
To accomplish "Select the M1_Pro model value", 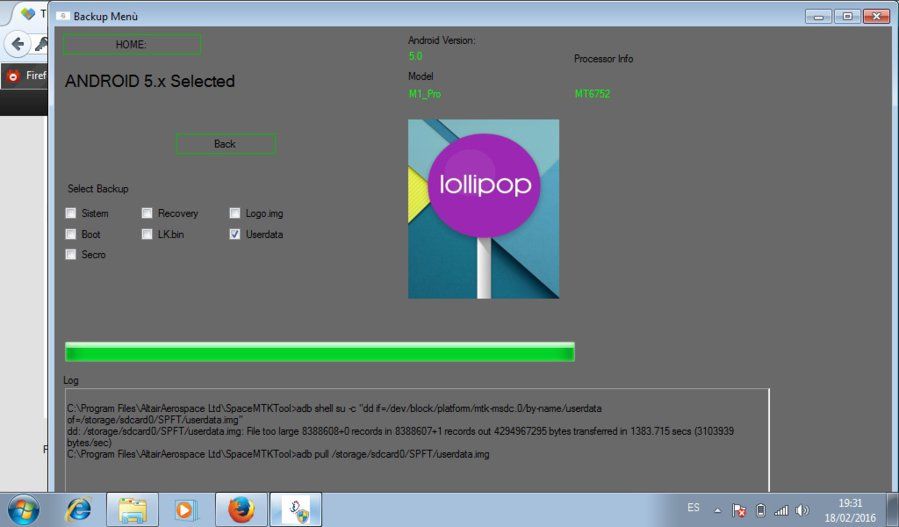I will [x=425, y=93].
